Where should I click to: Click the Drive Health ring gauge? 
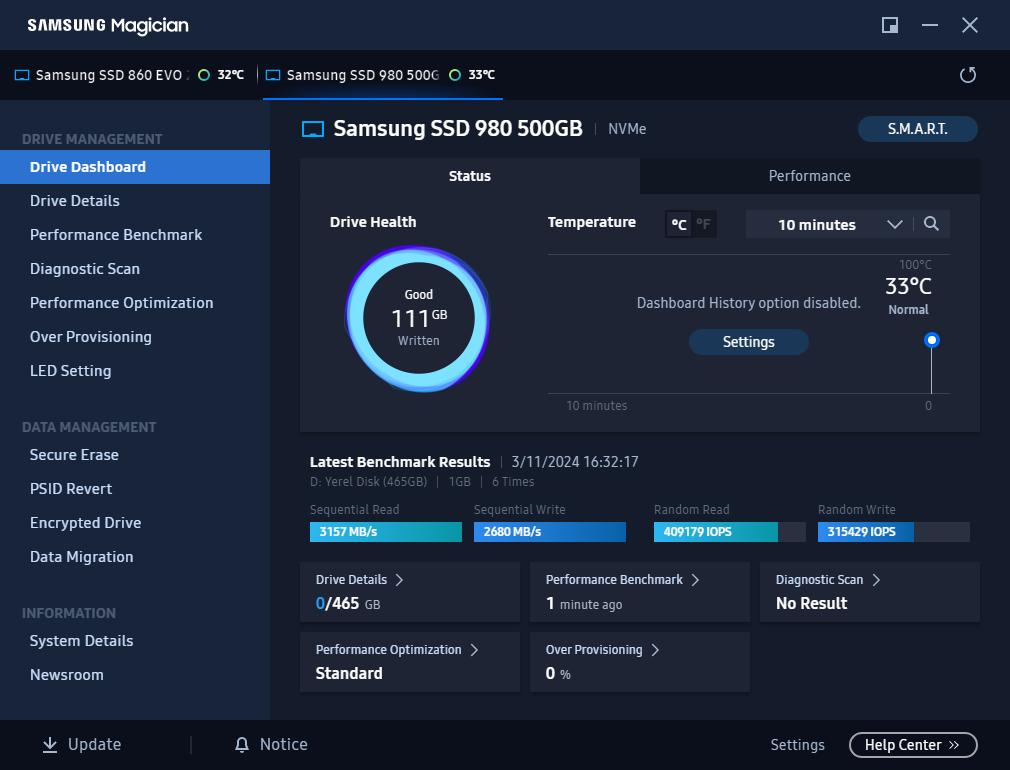coord(418,318)
